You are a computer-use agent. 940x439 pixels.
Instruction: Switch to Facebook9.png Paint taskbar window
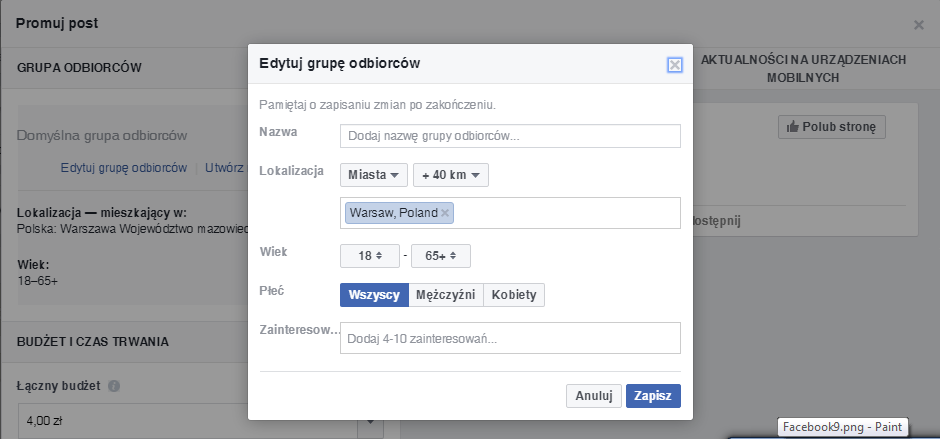842,427
